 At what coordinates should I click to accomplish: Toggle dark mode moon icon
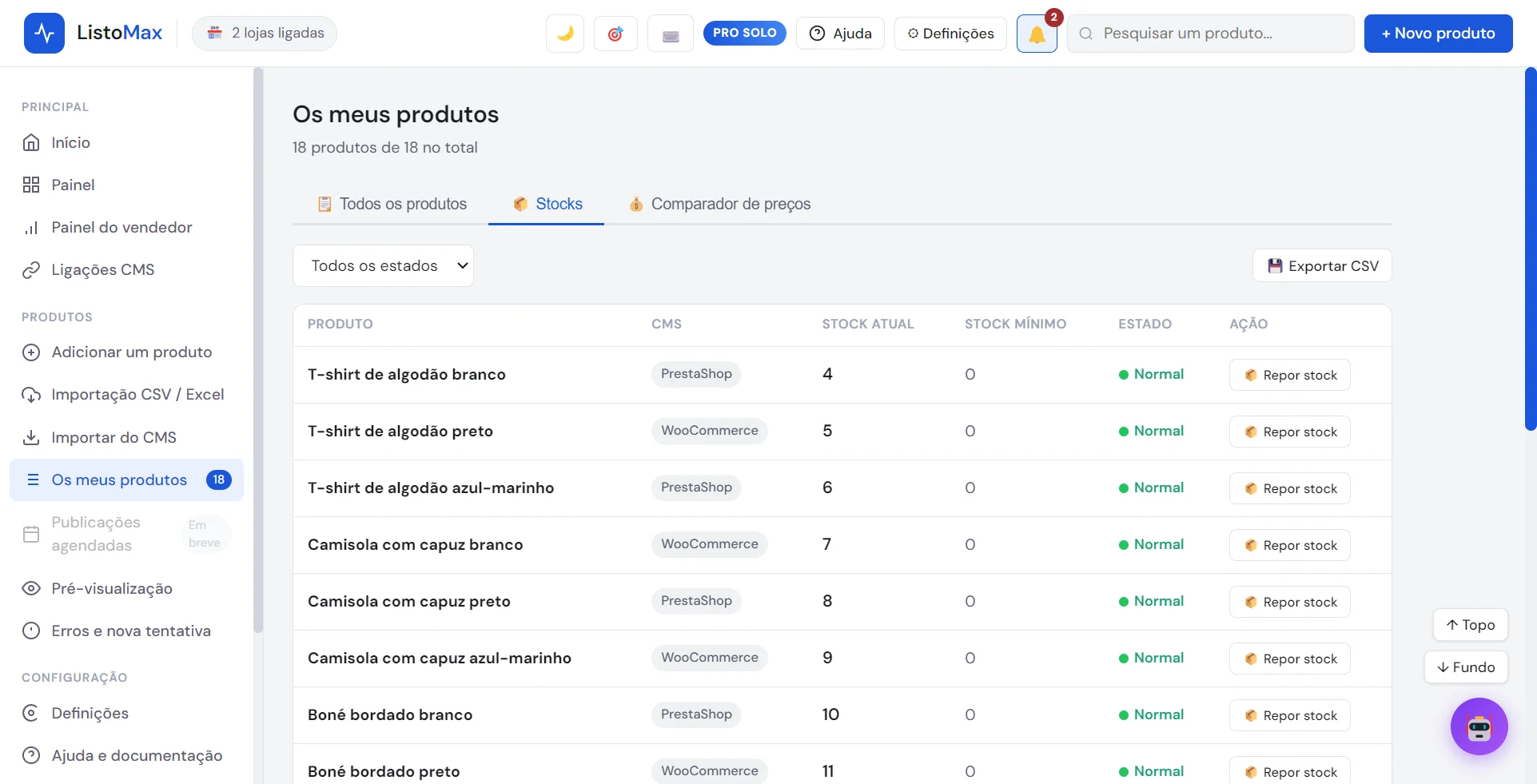pos(565,34)
